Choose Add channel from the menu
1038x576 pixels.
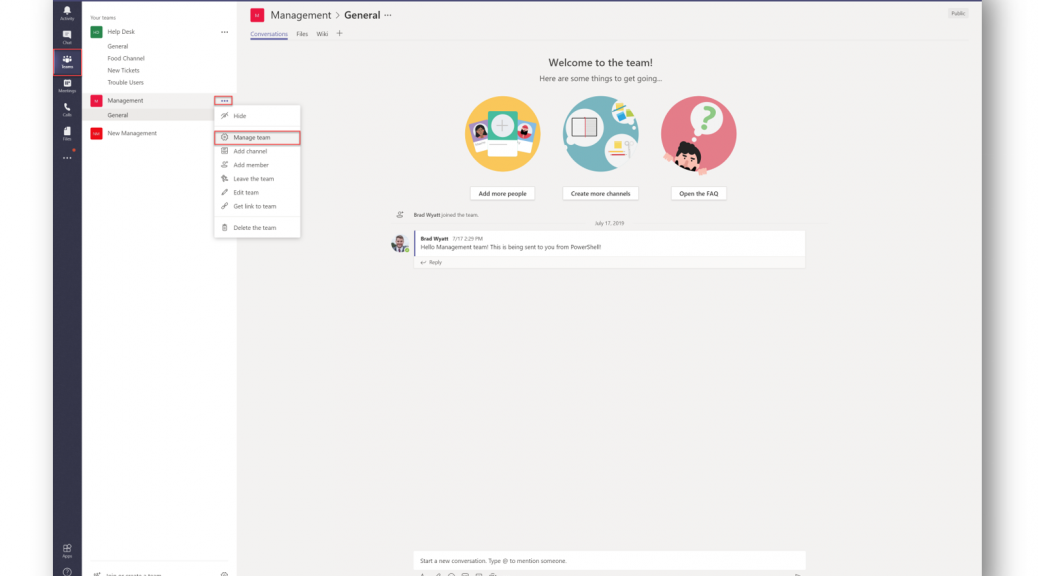257,152
